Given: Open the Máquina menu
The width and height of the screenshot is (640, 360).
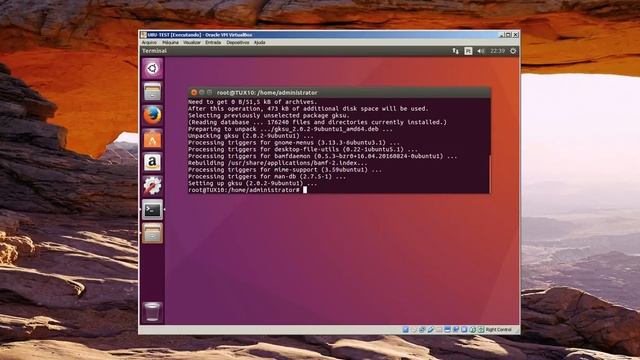Looking at the screenshot, I should pyautogui.click(x=170, y=42).
